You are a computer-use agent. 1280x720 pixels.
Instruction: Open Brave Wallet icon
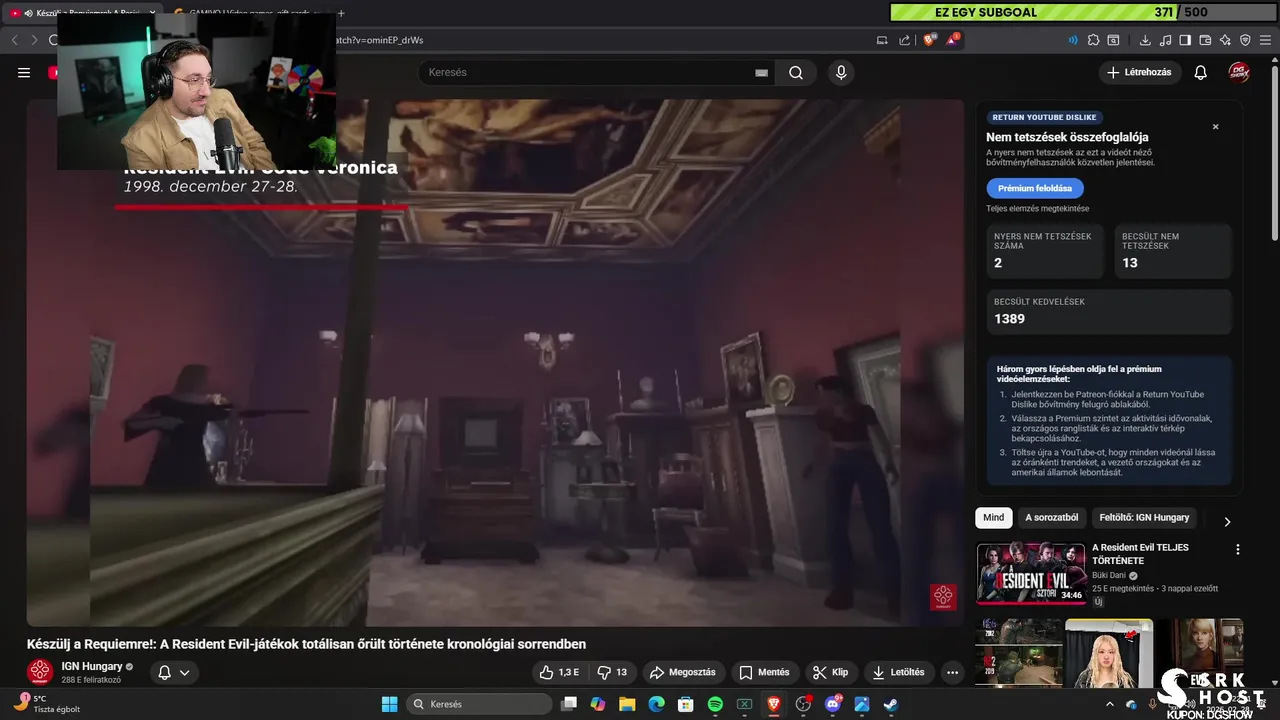coord(1205,40)
